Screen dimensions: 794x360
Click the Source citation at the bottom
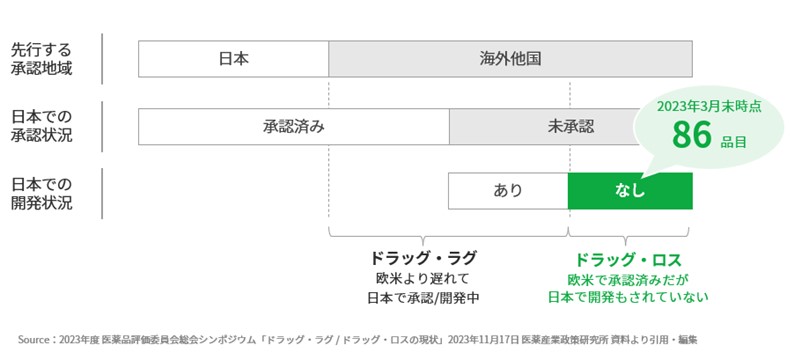point(358,339)
